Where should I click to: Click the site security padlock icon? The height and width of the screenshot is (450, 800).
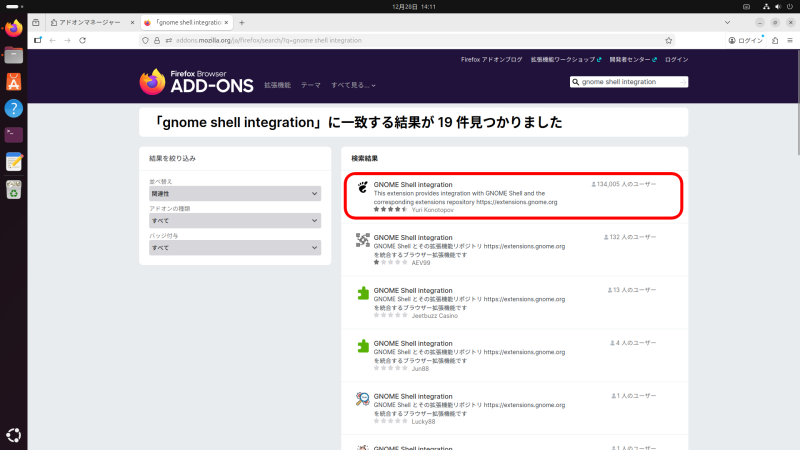157,40
